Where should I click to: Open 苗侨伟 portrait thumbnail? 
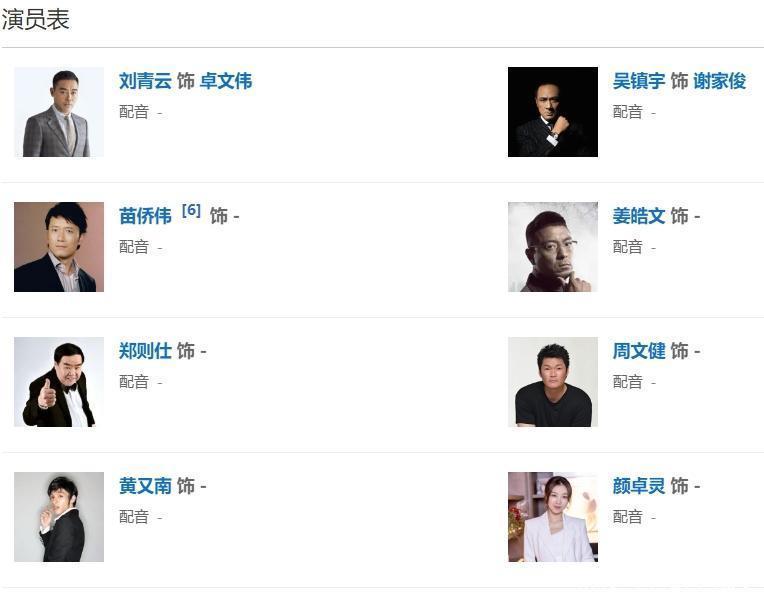(x=58, y=247)
